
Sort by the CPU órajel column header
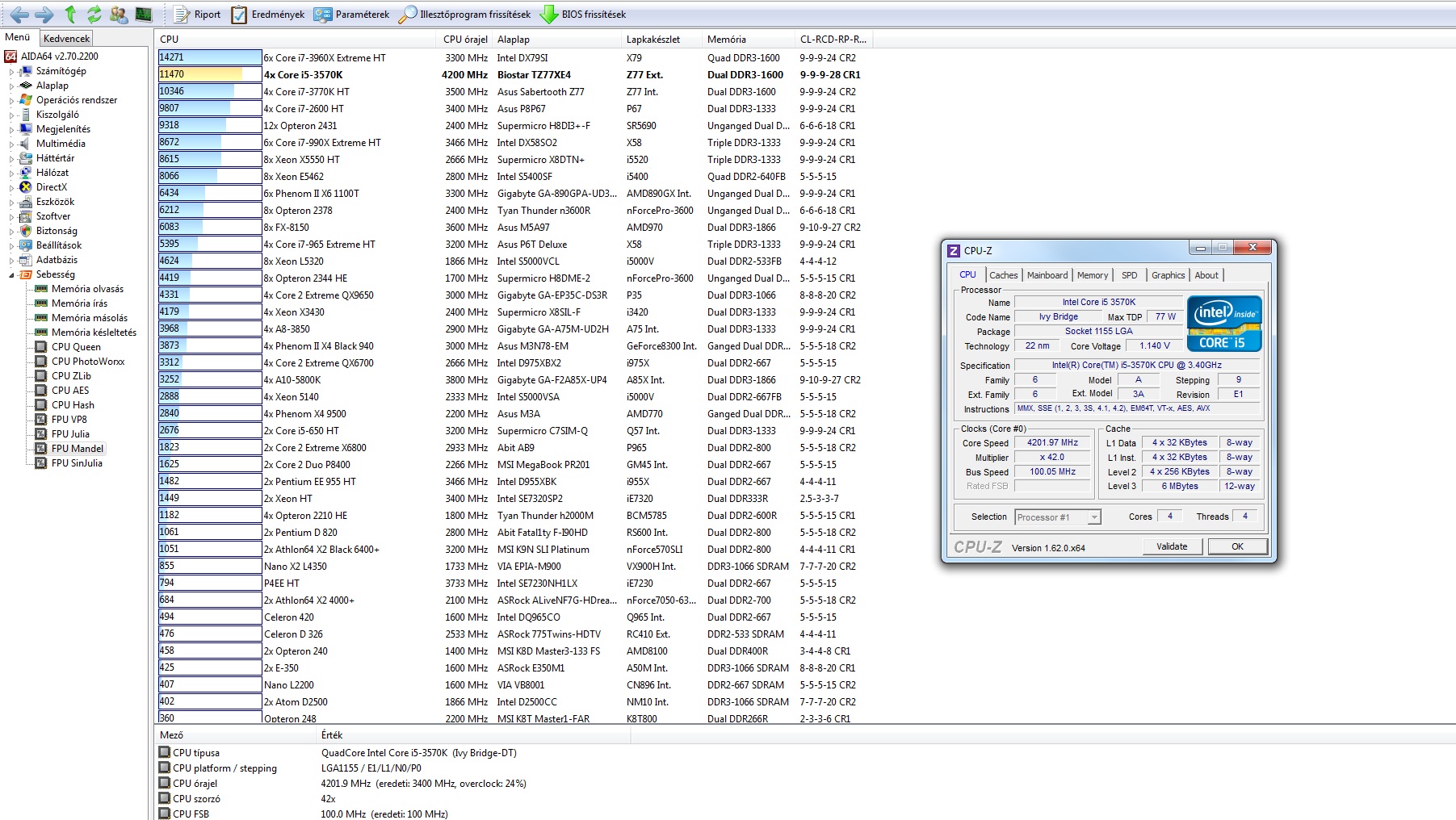465,39
